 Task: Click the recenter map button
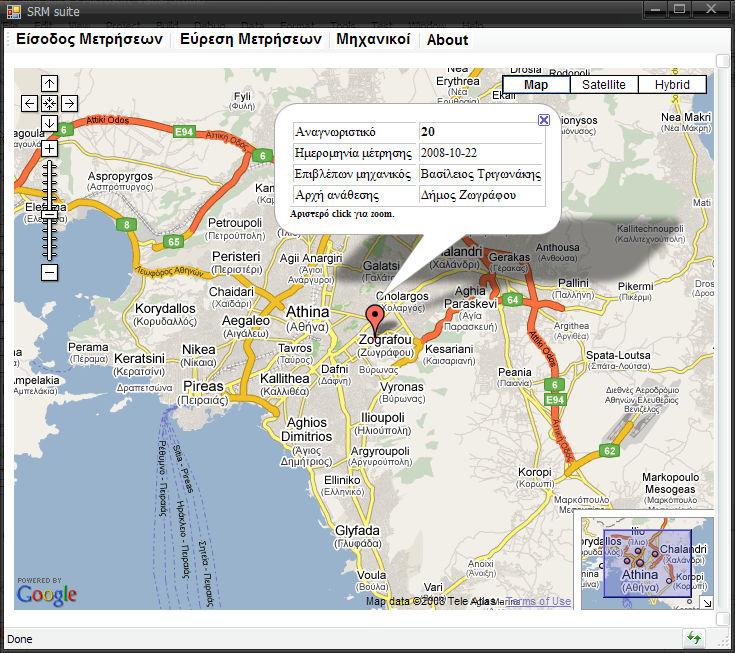[49, 103]
